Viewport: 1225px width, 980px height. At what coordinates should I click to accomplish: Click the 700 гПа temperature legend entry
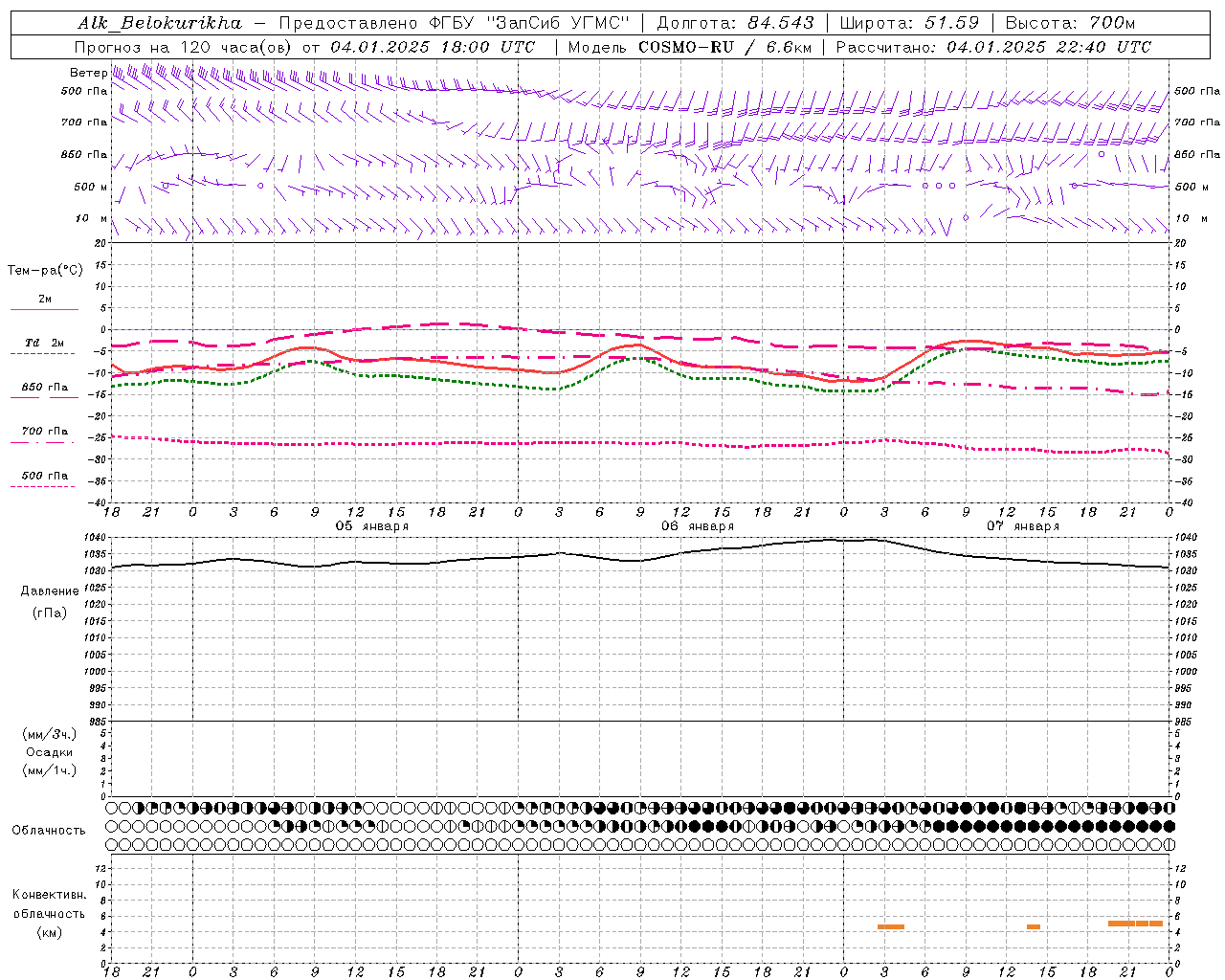point(45,432)
